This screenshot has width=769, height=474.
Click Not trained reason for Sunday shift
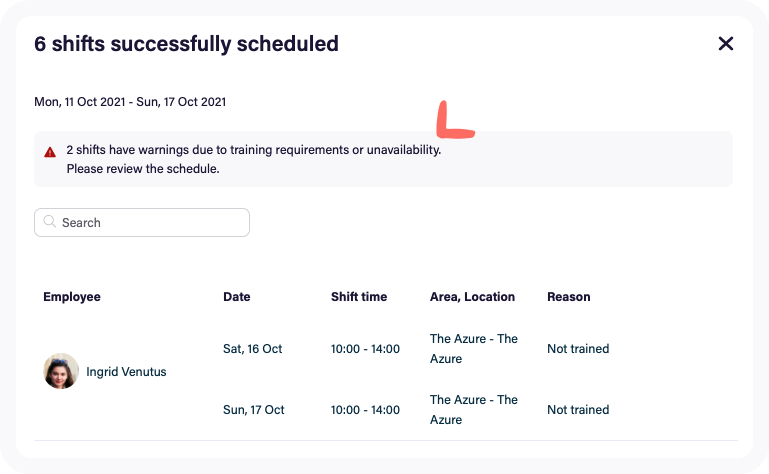[x=578, y=410]
